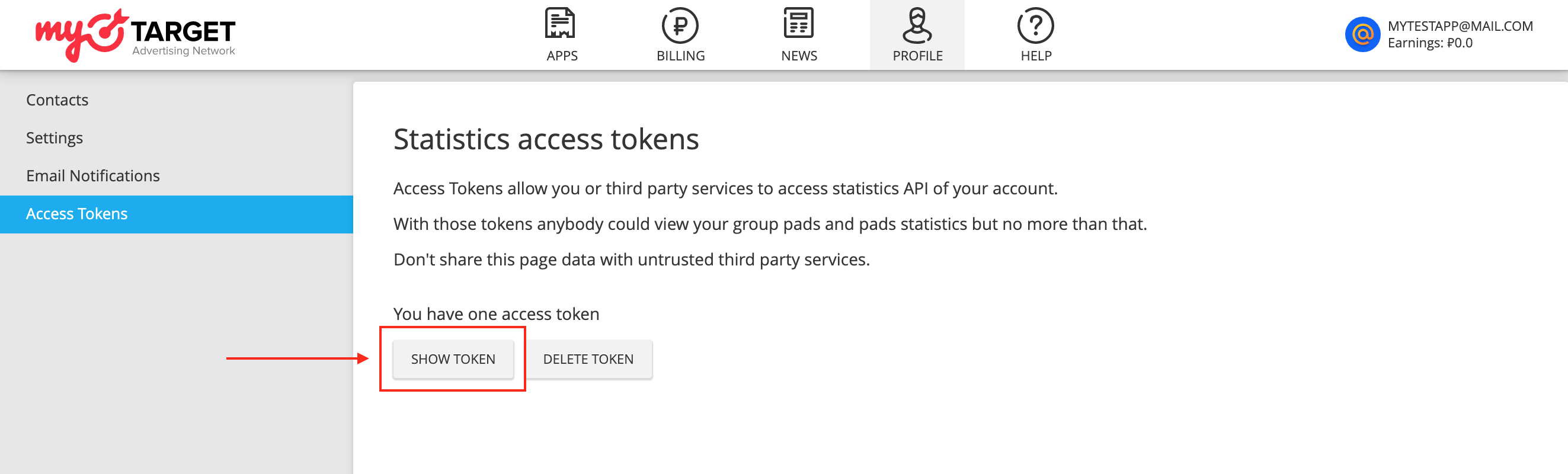
Task: Click the Apps document icon
Action: 560,24
